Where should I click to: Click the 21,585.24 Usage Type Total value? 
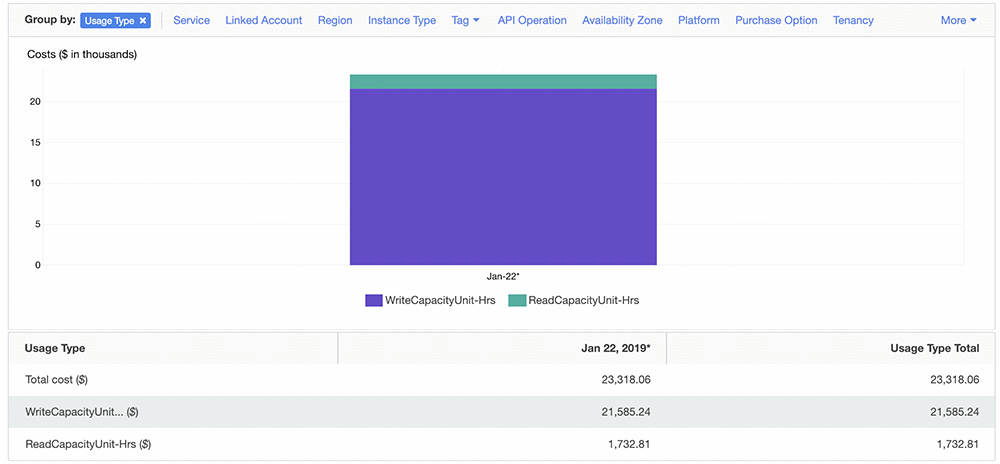[957, 412]
